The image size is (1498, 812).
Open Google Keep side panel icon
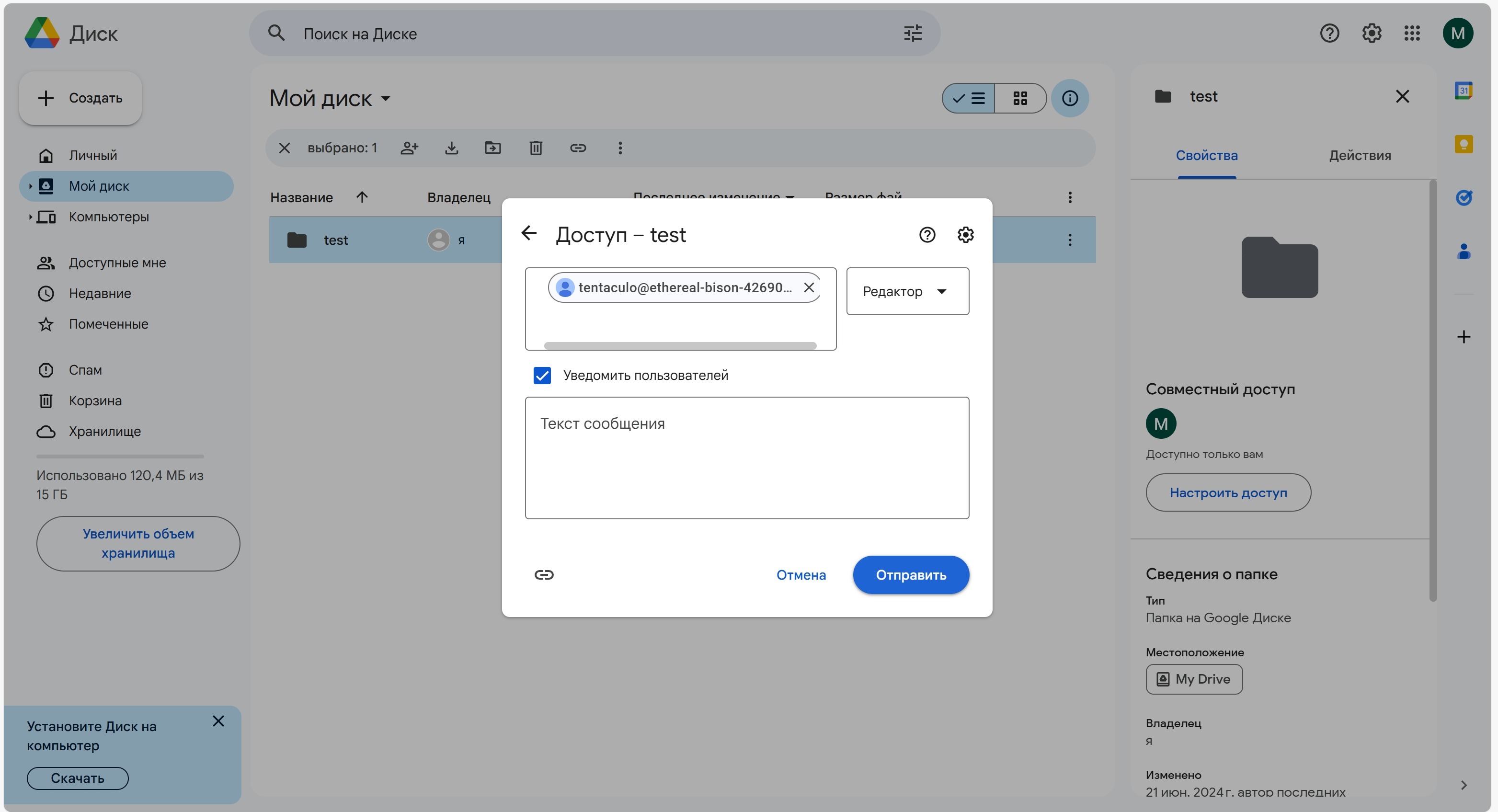tap(1463, 144)
